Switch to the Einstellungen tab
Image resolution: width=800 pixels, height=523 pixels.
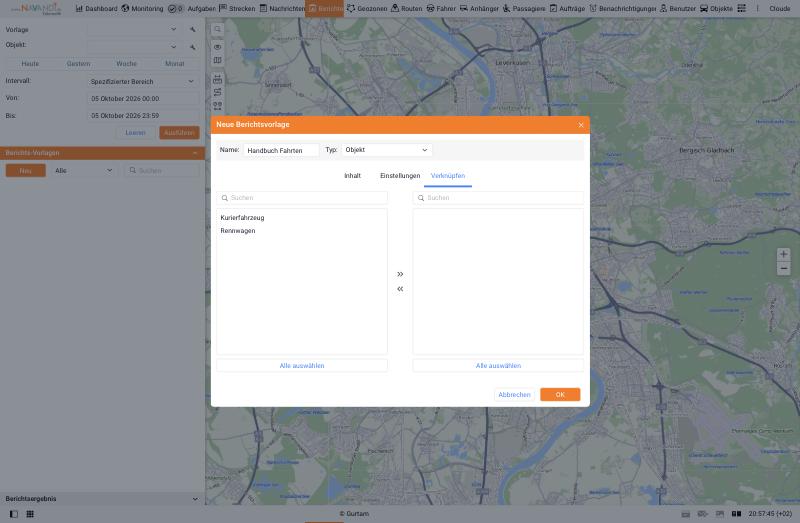click(400, 176)
